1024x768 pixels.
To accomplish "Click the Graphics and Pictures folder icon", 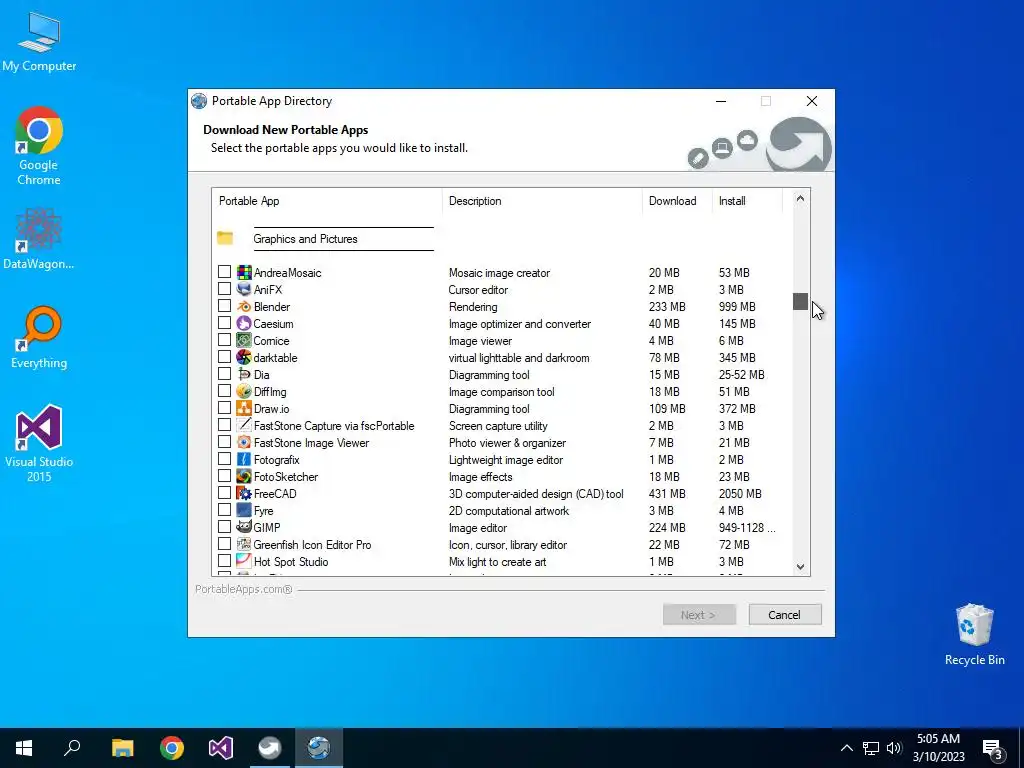I will [x=225, y=238].
